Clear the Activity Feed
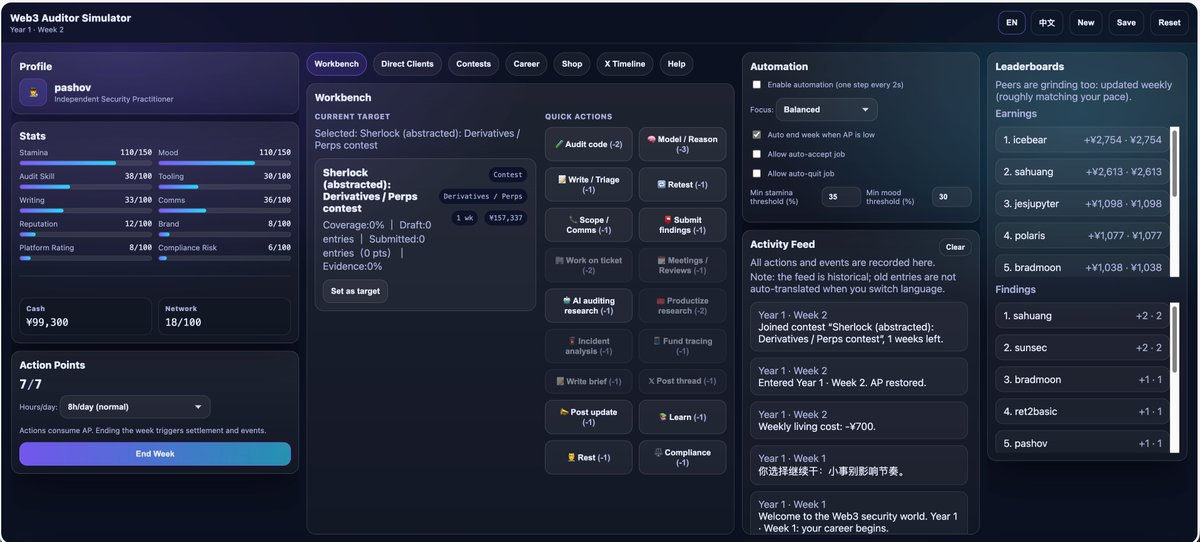 (x=955, y=247)
